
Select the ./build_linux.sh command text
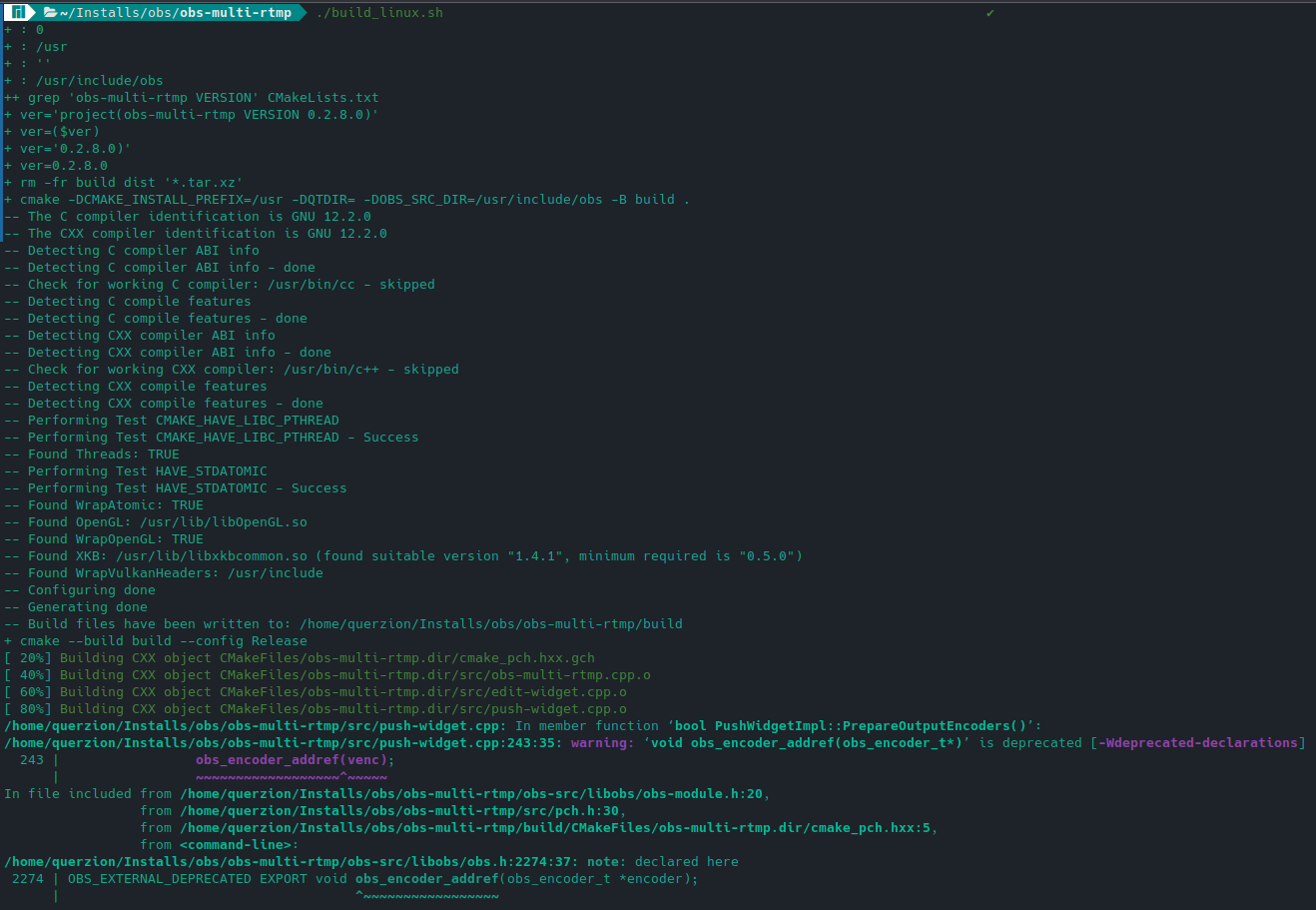click(379, 12)
